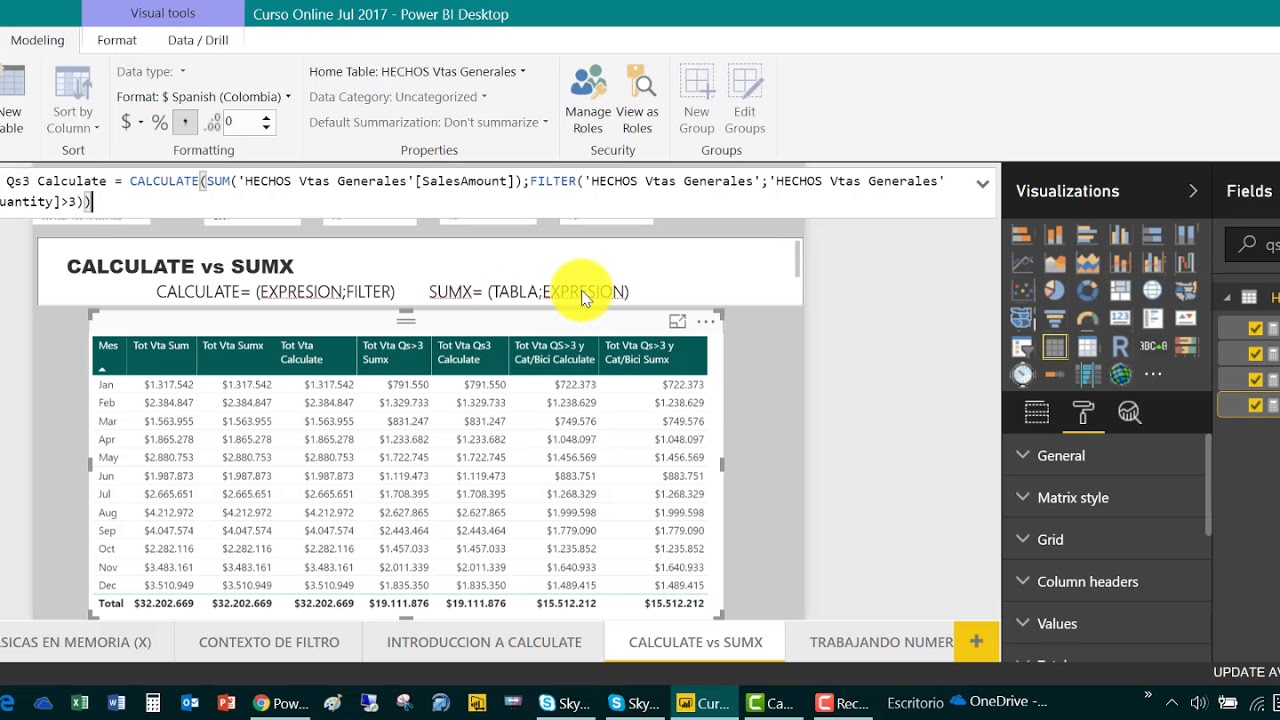Image resolution: width=1280 pixels, height=720 pixels.
Task: Open the Fields well pane icon
Action: [1037, 412]
